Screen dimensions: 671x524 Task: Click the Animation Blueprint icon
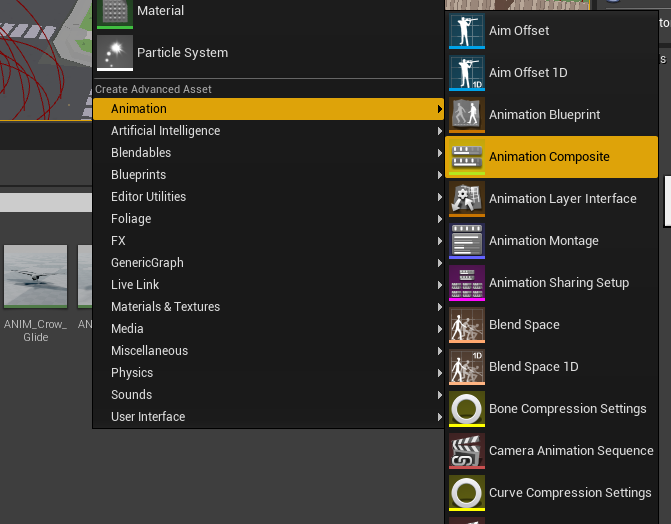pyautogui.click(x=466, y=115)
